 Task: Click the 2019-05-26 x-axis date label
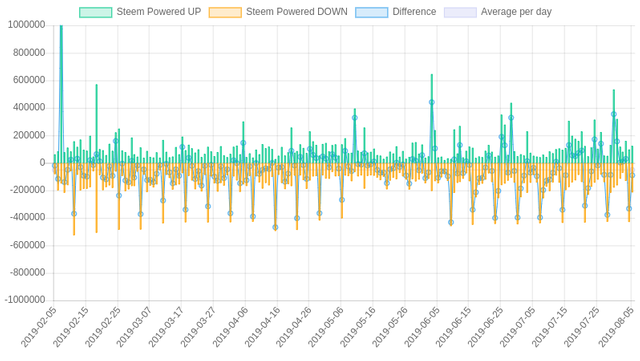[x=389, y=328]
